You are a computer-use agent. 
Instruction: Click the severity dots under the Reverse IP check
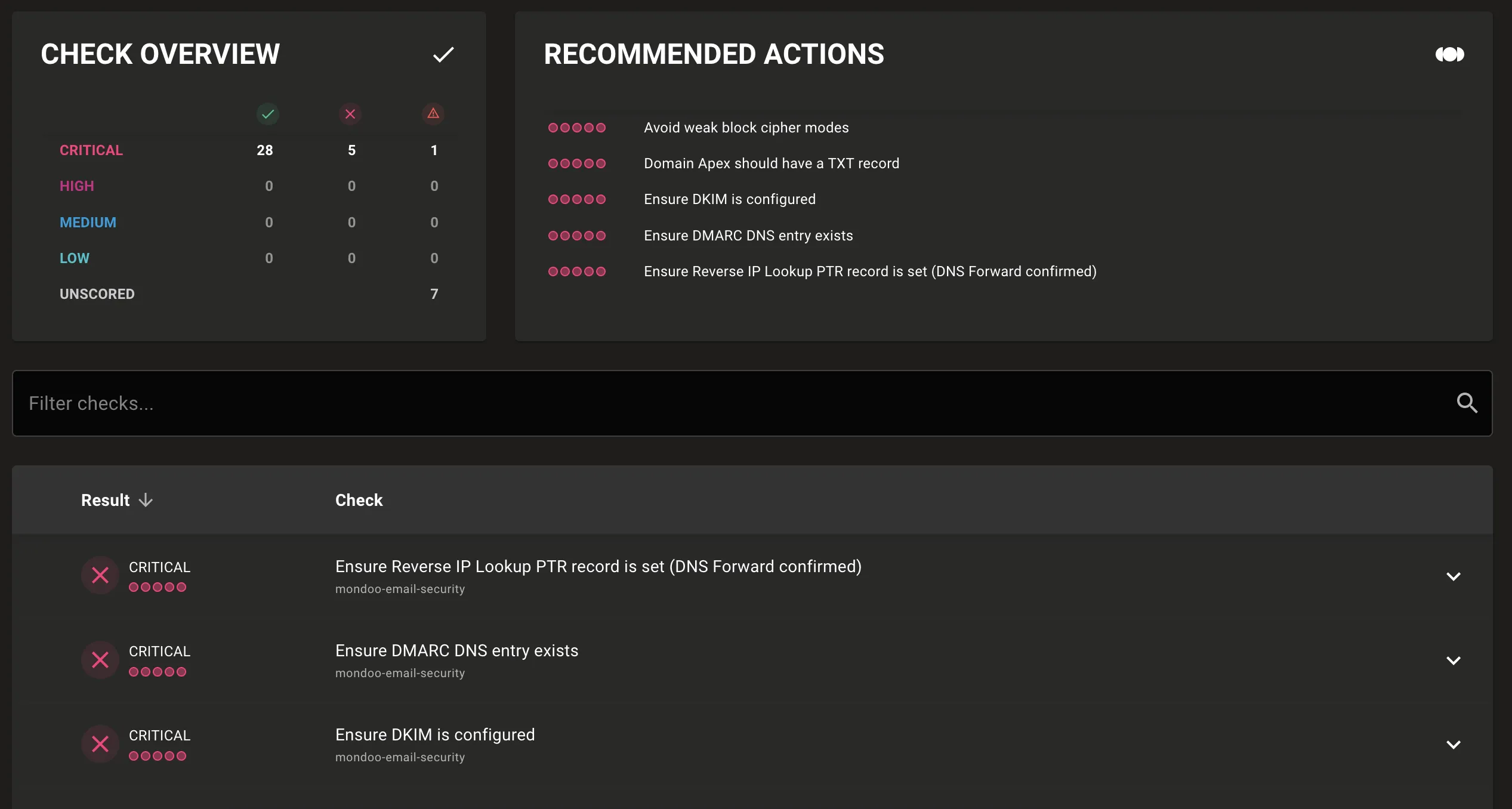[158, 587]
